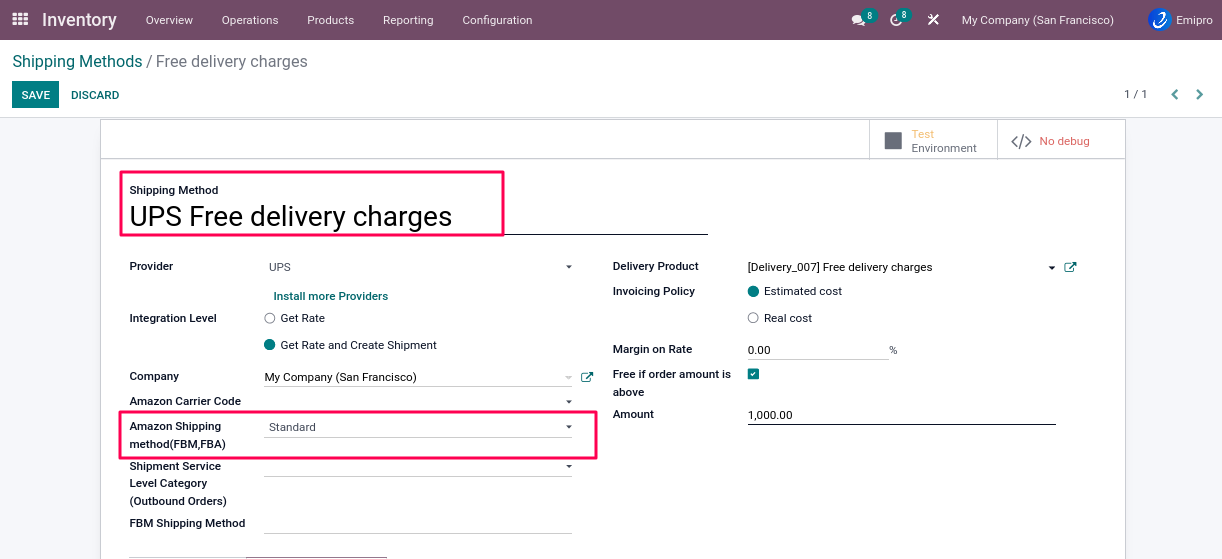Go to previous record arrow

1175,95
